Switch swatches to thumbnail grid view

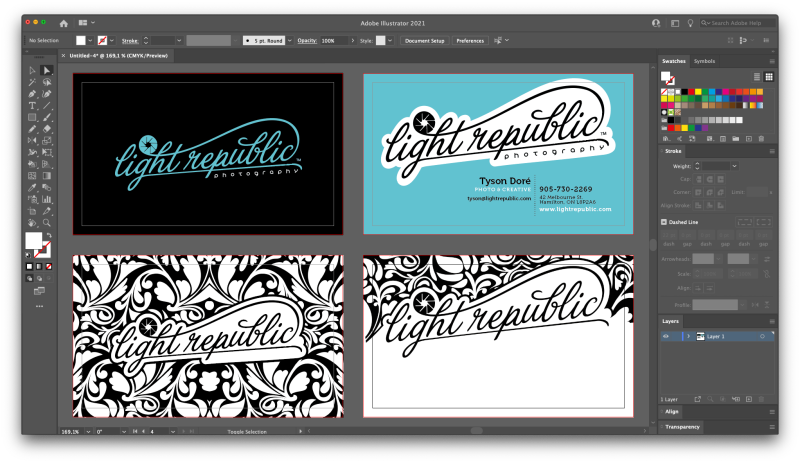769,77
